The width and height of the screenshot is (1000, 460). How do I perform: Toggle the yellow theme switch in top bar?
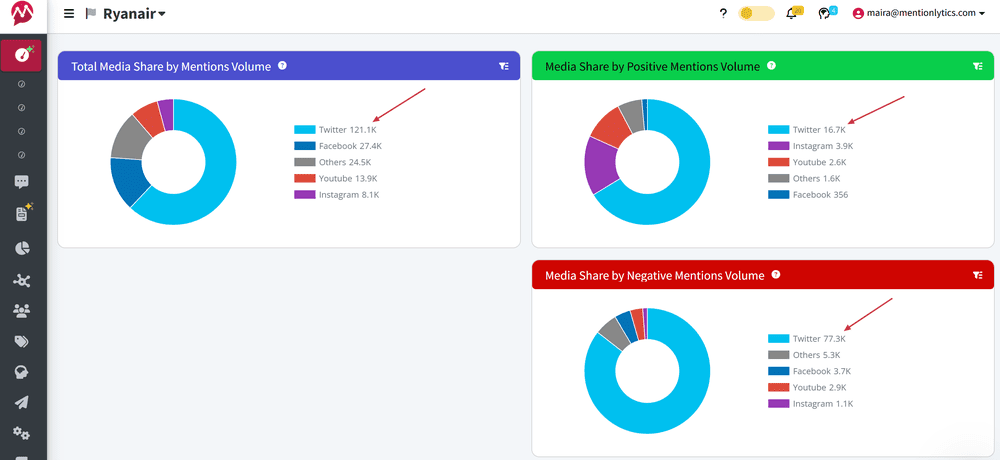756,13
